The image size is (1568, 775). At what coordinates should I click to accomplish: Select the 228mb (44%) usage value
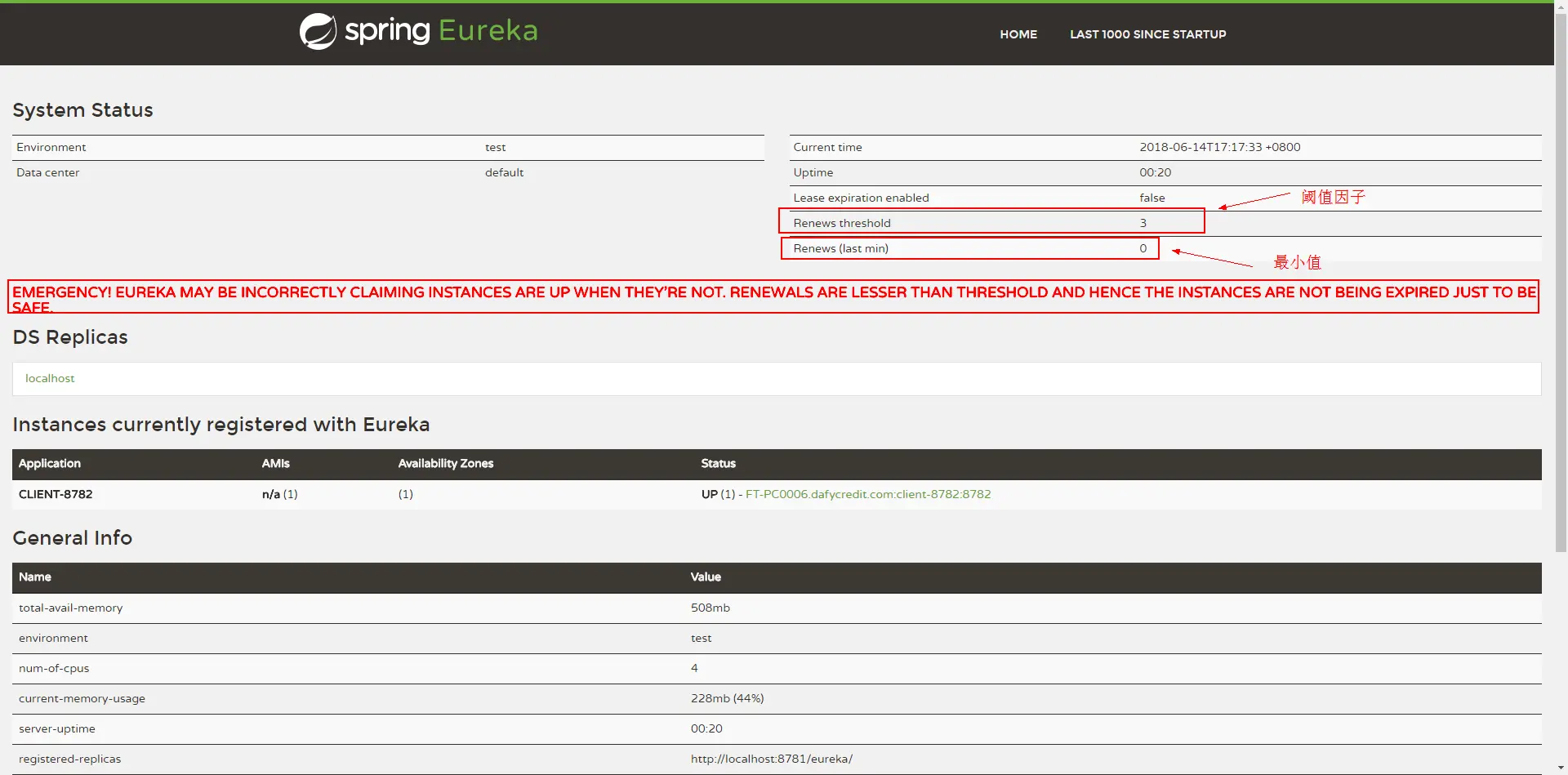tap(728, 698)
